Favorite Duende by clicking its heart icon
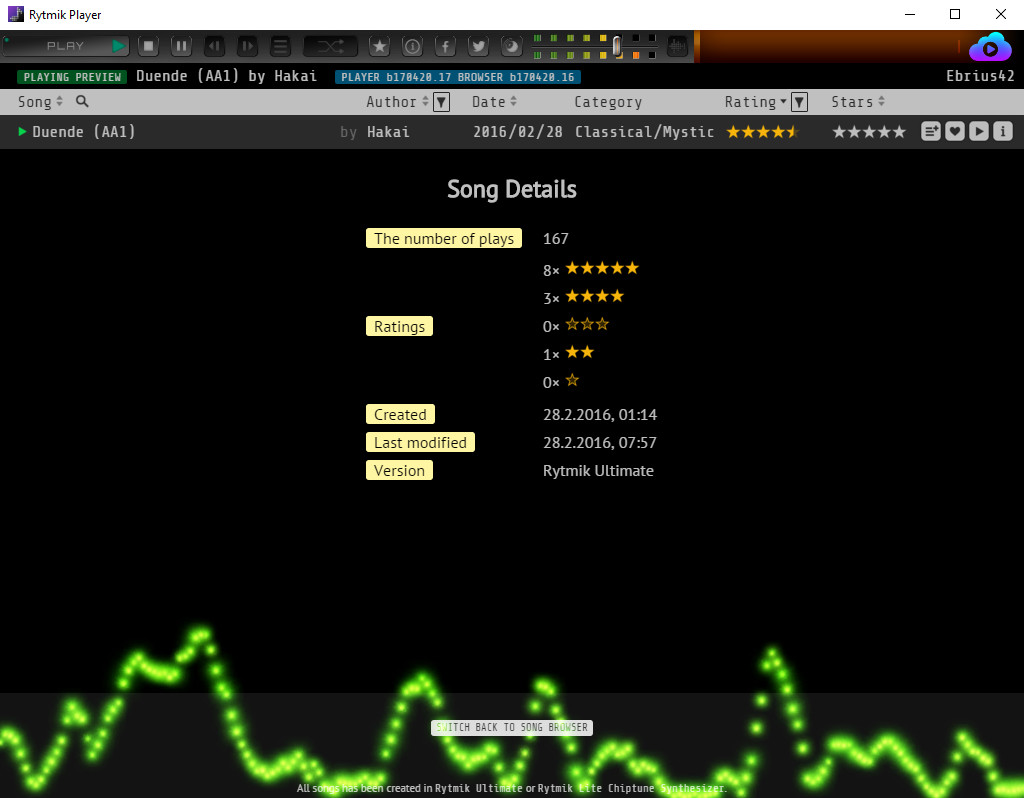Viewport: 1024px width, 798px height. (x=955, y=131)
